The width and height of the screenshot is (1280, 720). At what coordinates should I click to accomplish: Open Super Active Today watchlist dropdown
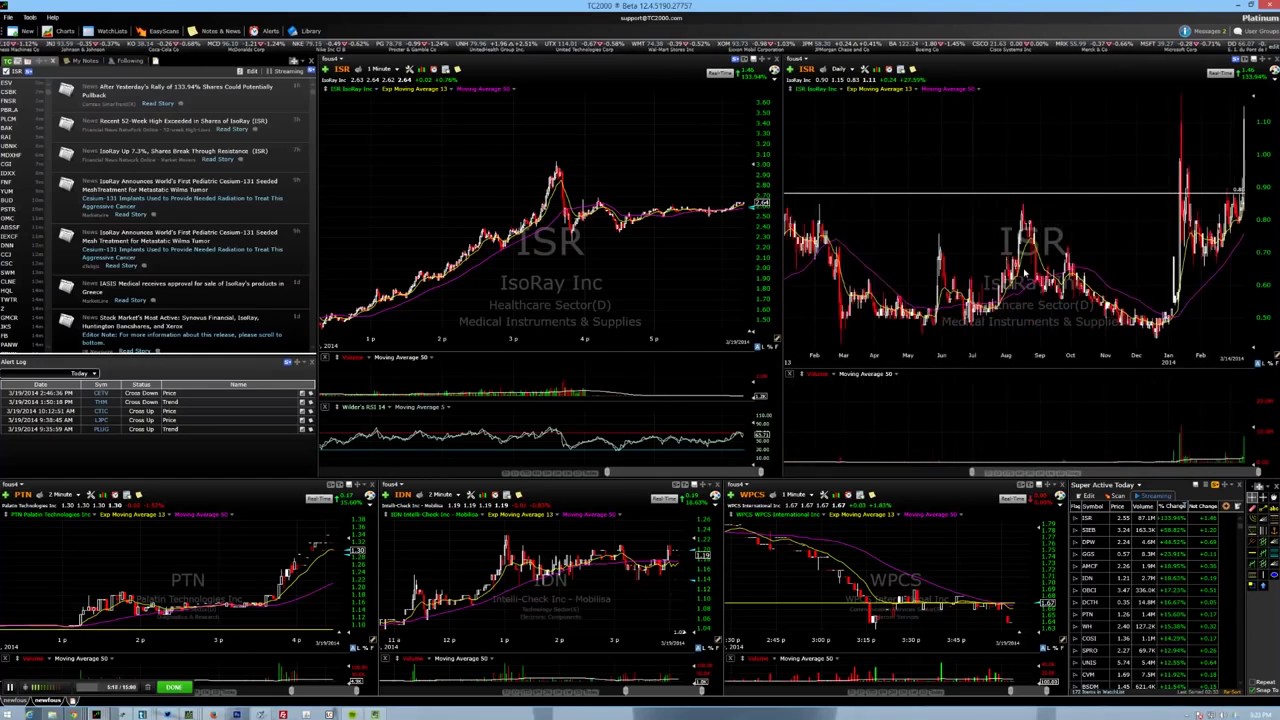pyautogui.click(x=1138, y=485)
